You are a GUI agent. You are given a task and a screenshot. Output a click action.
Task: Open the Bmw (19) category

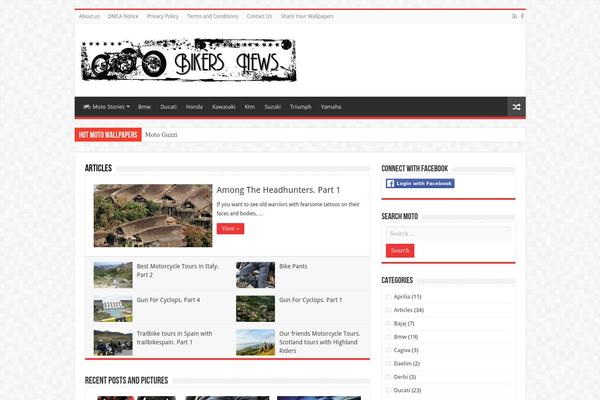[406, 337]
